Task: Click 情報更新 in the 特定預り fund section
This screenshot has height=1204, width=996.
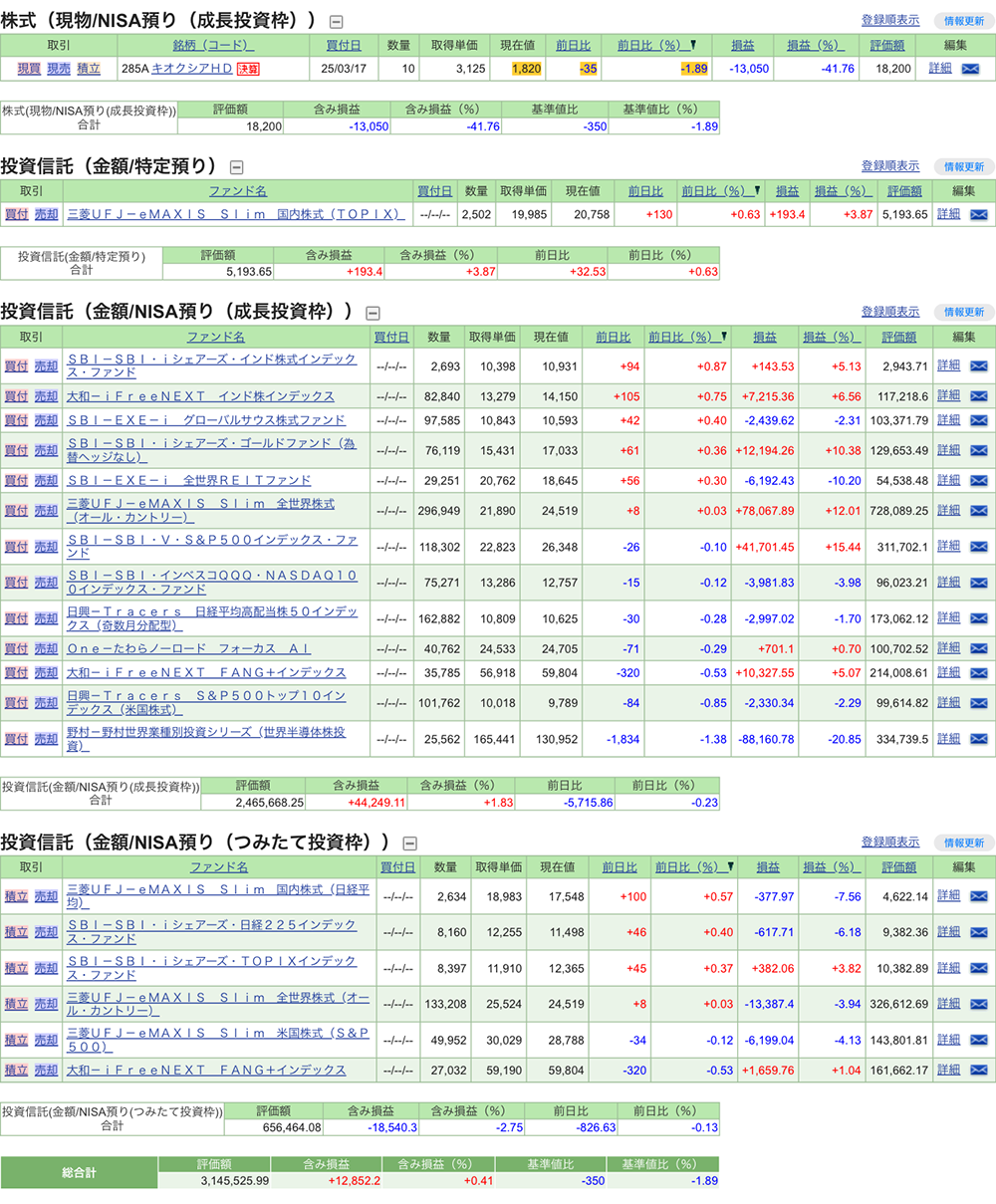Action: [964, 166]
